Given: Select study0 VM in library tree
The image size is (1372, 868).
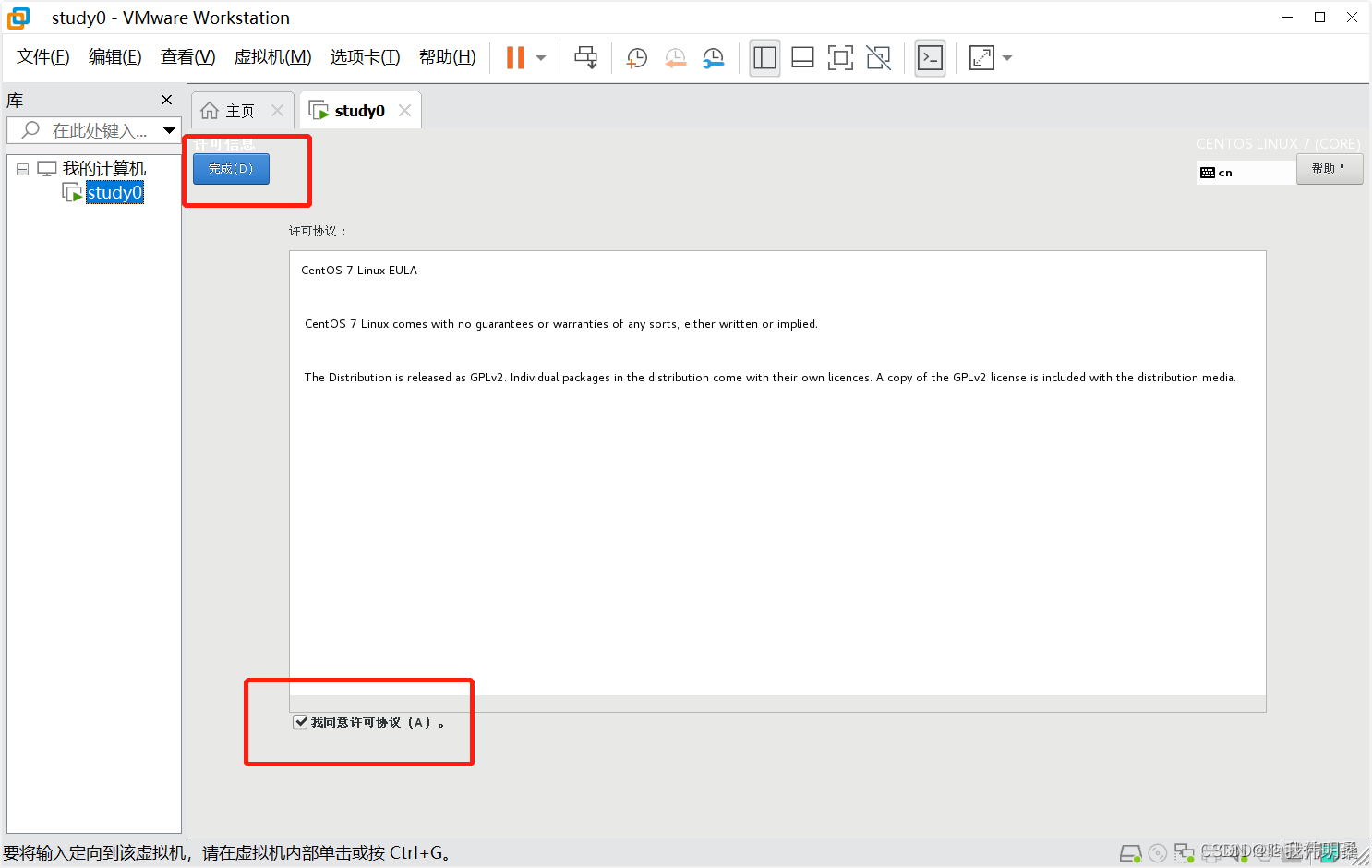Looking at the screenshot, I should [x=114, y=192].
